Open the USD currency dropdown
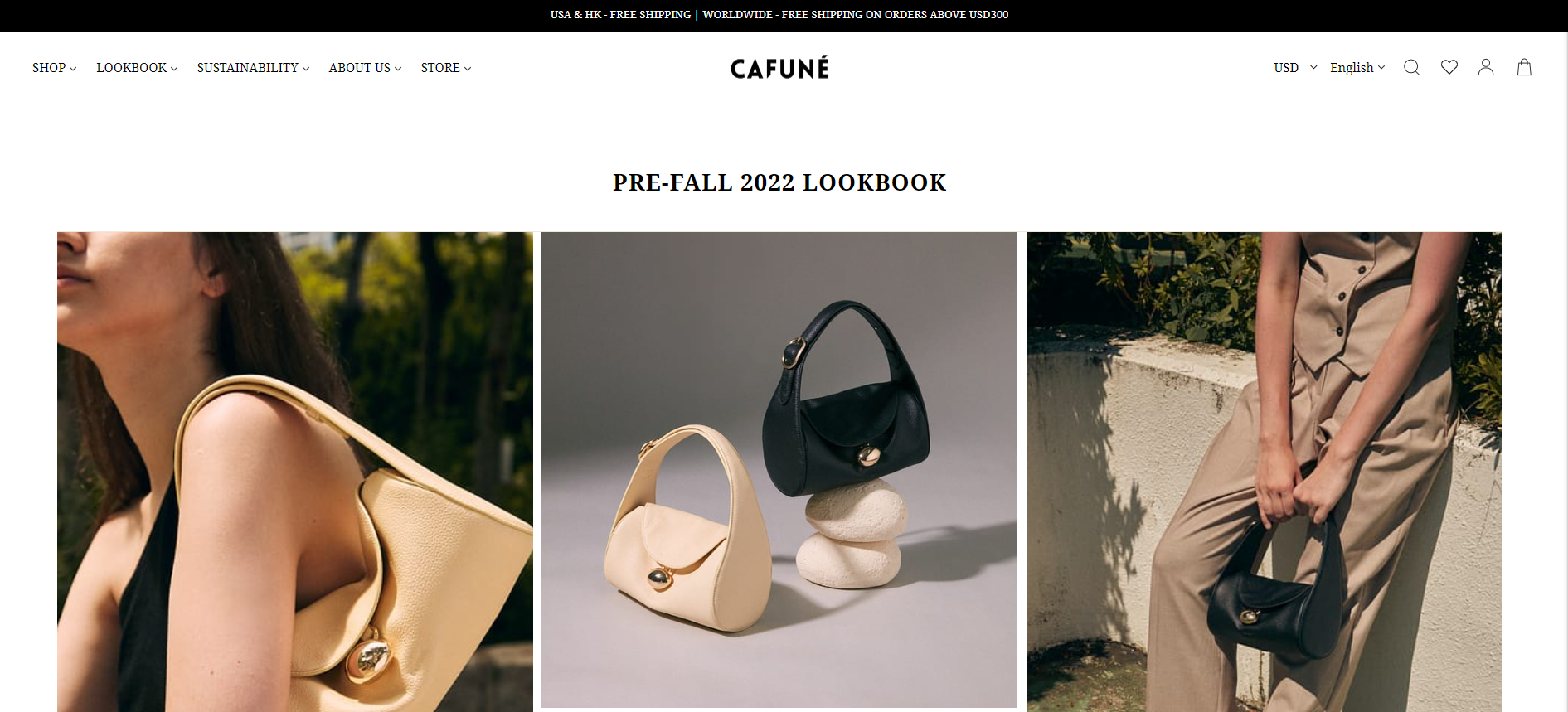The height and width of the screenshot is (712, 1568). (x=1295, y=67)
